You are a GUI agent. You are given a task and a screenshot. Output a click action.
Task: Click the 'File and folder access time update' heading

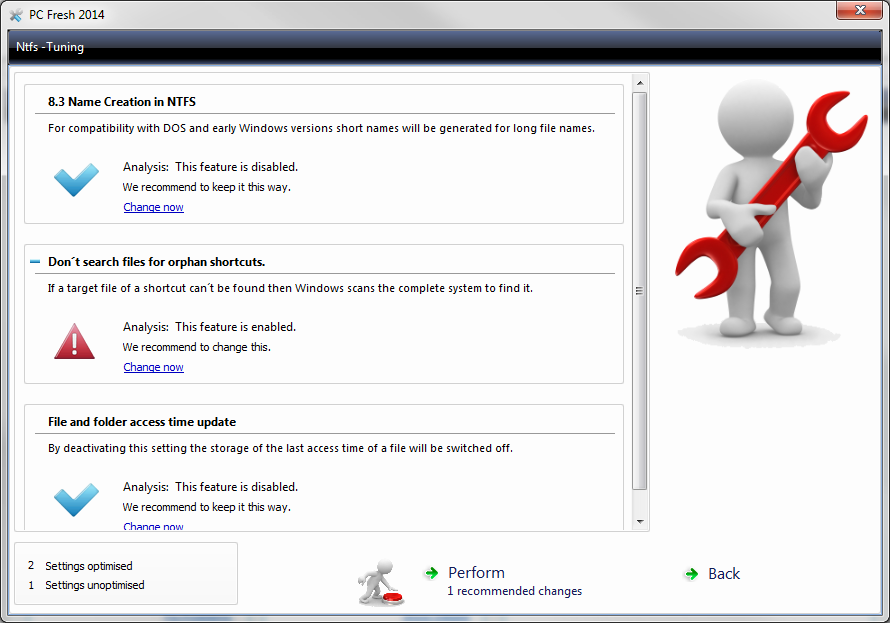142,422
